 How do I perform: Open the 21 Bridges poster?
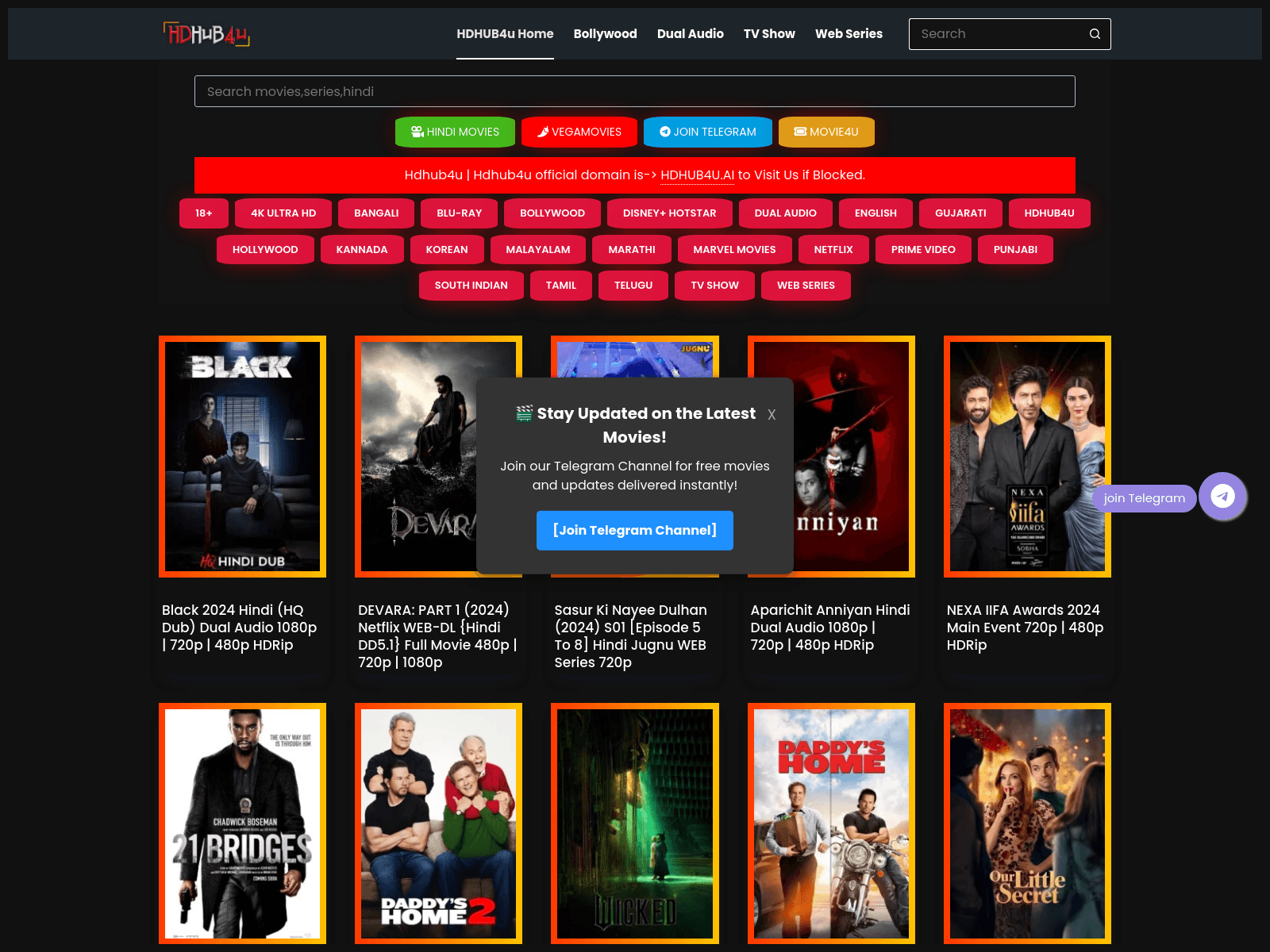click(243, 823)
